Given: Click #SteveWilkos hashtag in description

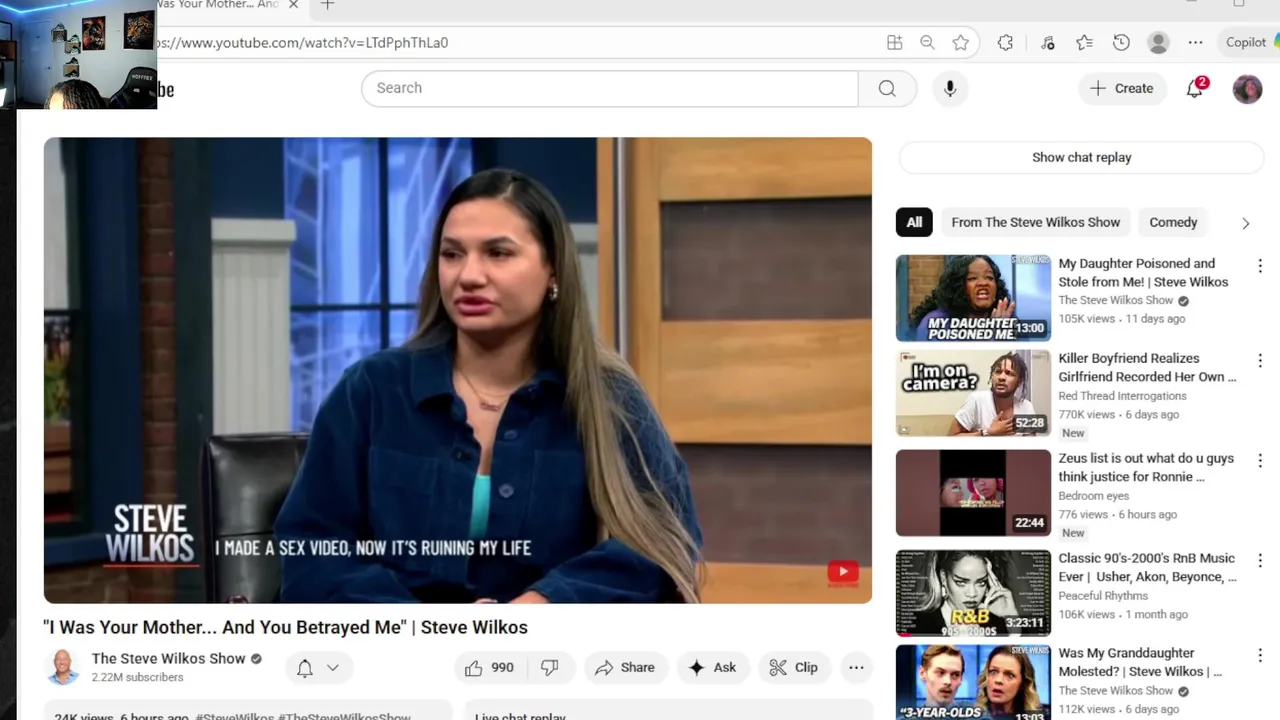Looking at the screenshot, I should (234, 716).
